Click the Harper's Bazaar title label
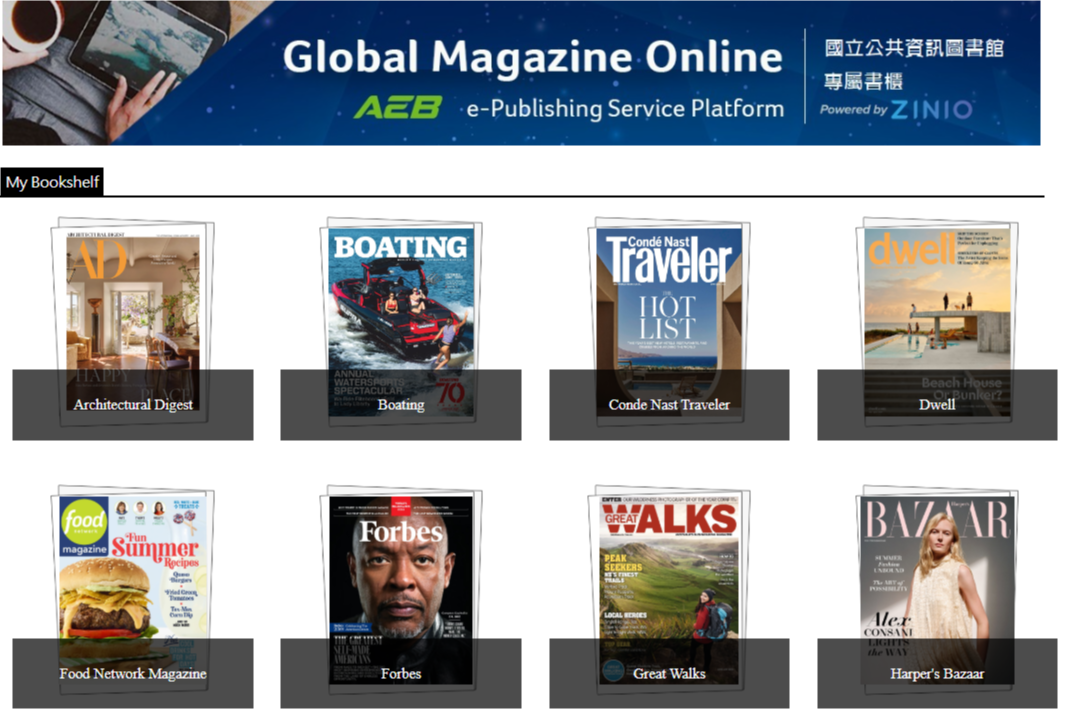 pyautogui.click(x=937, y=674)
